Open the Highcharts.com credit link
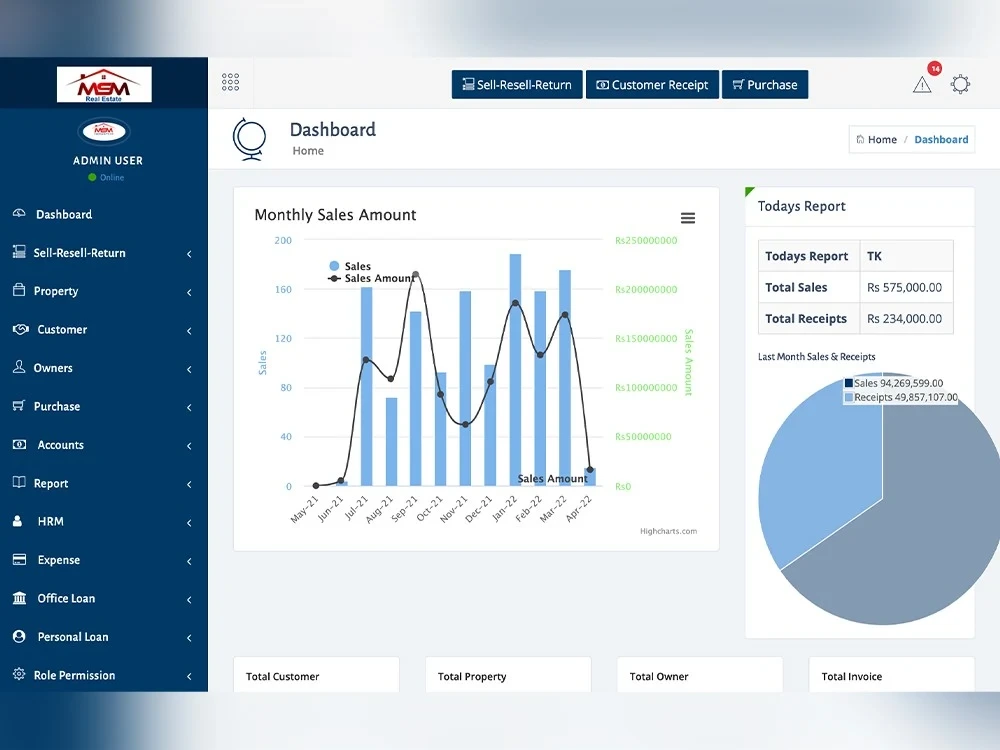The image size is (1000, 750). (x=668, y=531)
